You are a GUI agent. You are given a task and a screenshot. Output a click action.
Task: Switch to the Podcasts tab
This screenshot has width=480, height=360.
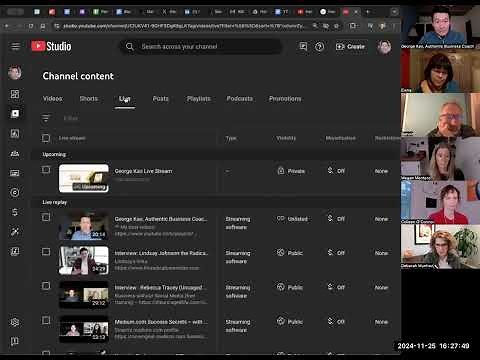240,99
